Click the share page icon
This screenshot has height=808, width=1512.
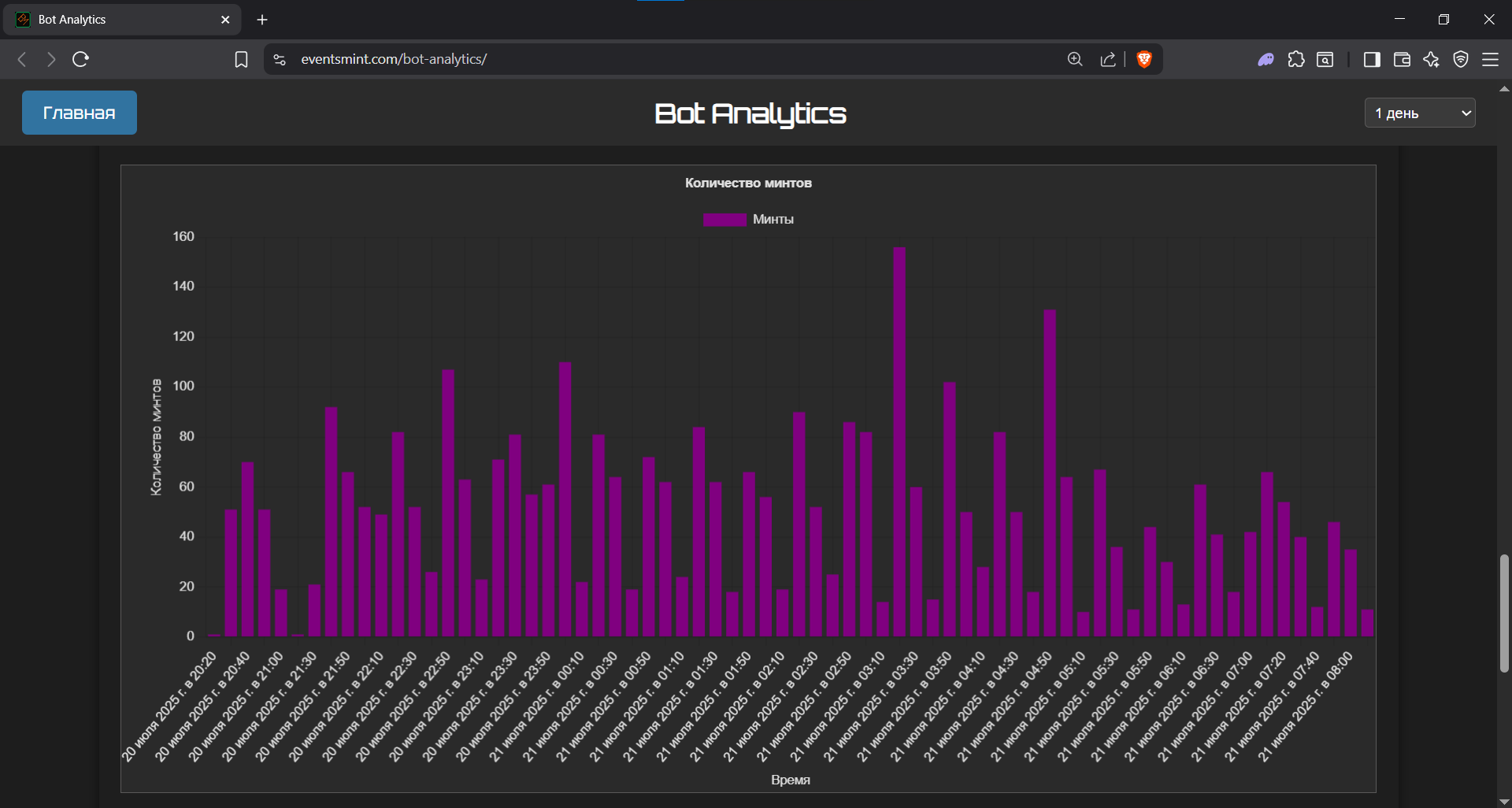tap(1108, 59)
